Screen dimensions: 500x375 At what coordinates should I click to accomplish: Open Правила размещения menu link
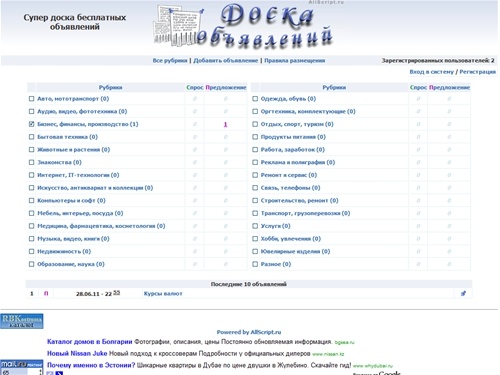pyautogui.click(x=295, y=61)
